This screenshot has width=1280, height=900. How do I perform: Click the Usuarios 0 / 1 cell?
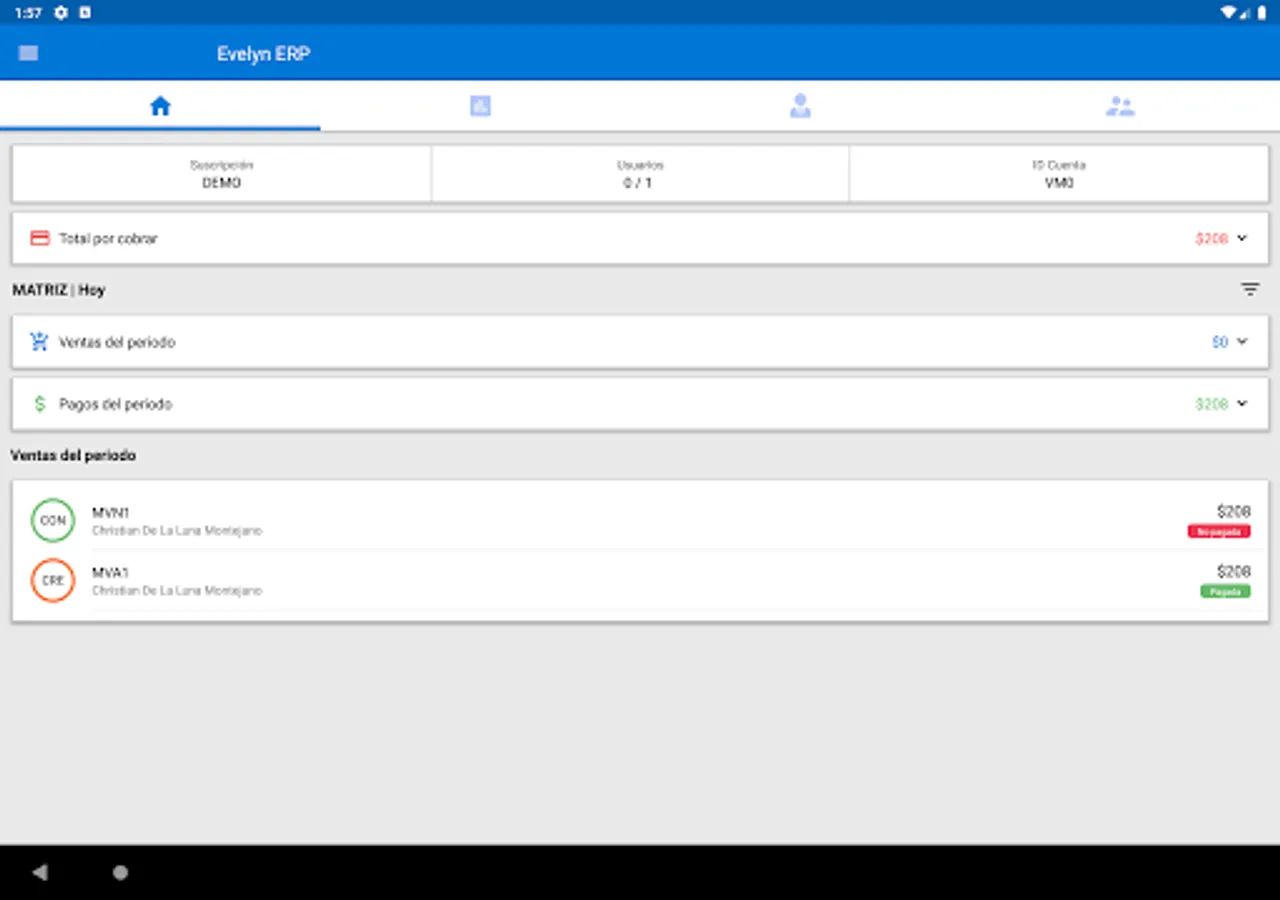click(640, 174)
